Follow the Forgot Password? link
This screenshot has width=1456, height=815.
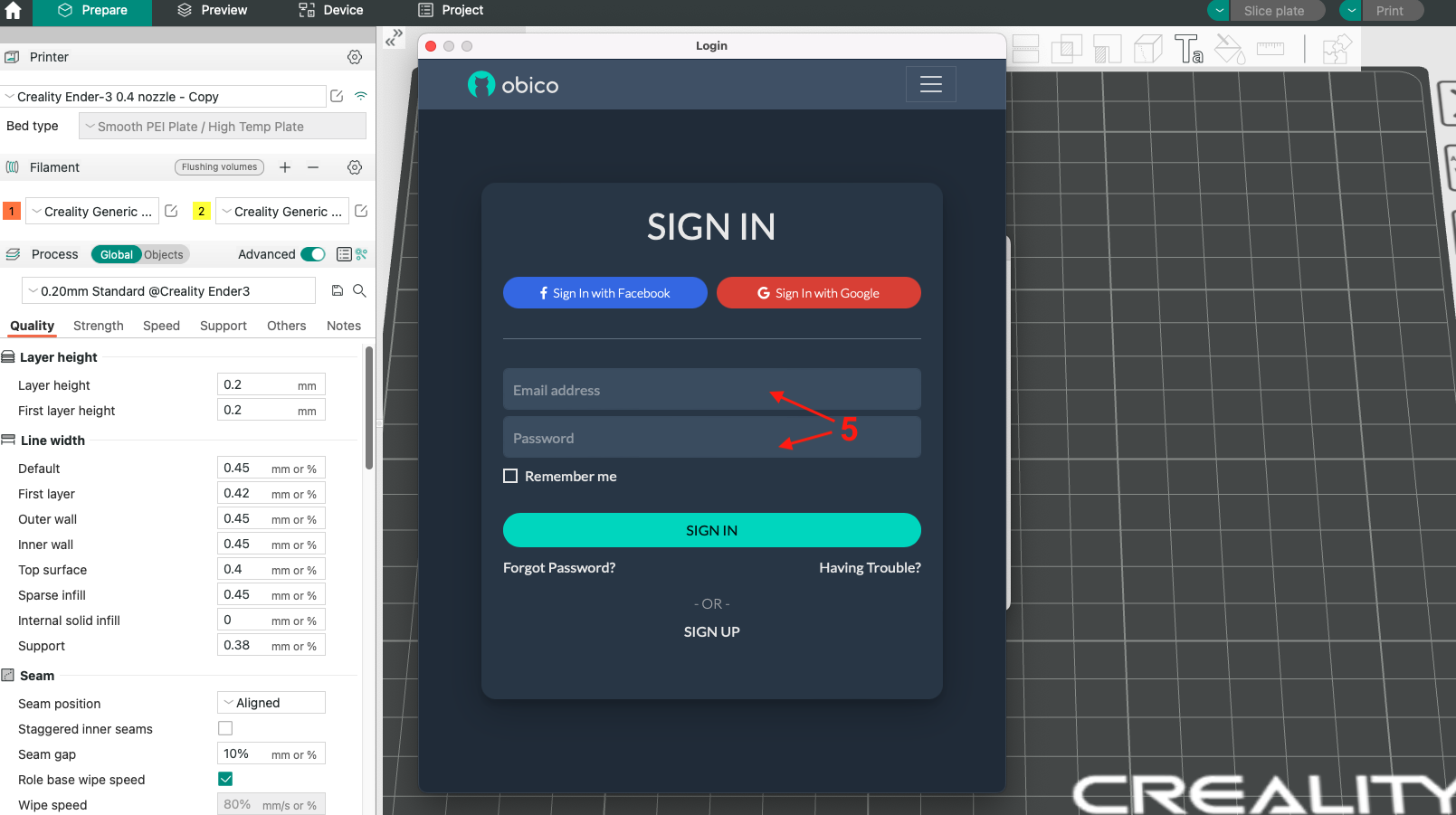(x=559, y=568)
